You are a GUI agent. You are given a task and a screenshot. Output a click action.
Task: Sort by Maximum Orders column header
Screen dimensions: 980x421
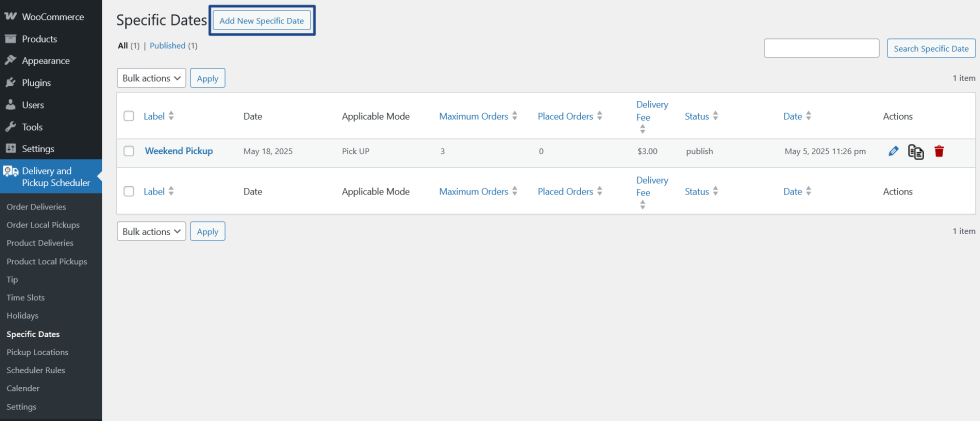pyautogui.click(x=474, y=116)
